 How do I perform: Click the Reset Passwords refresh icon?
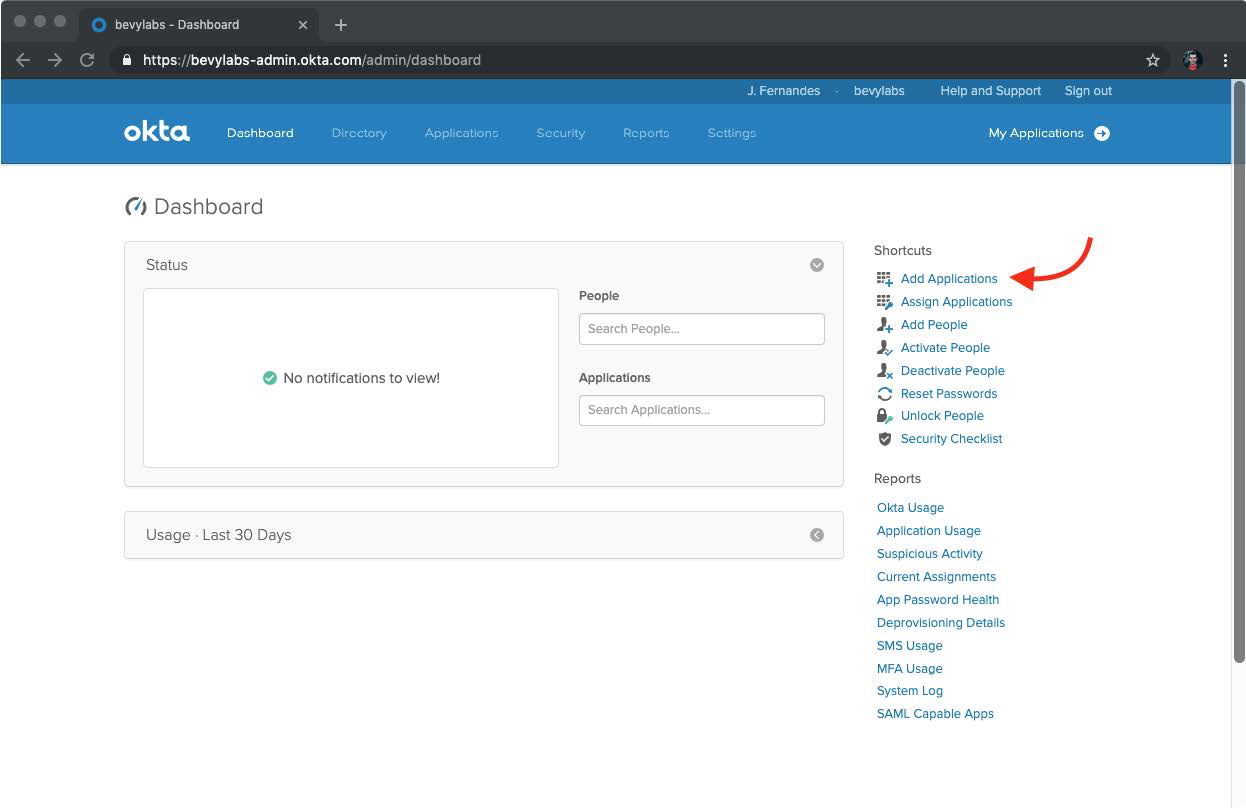[x=884, y=394]
